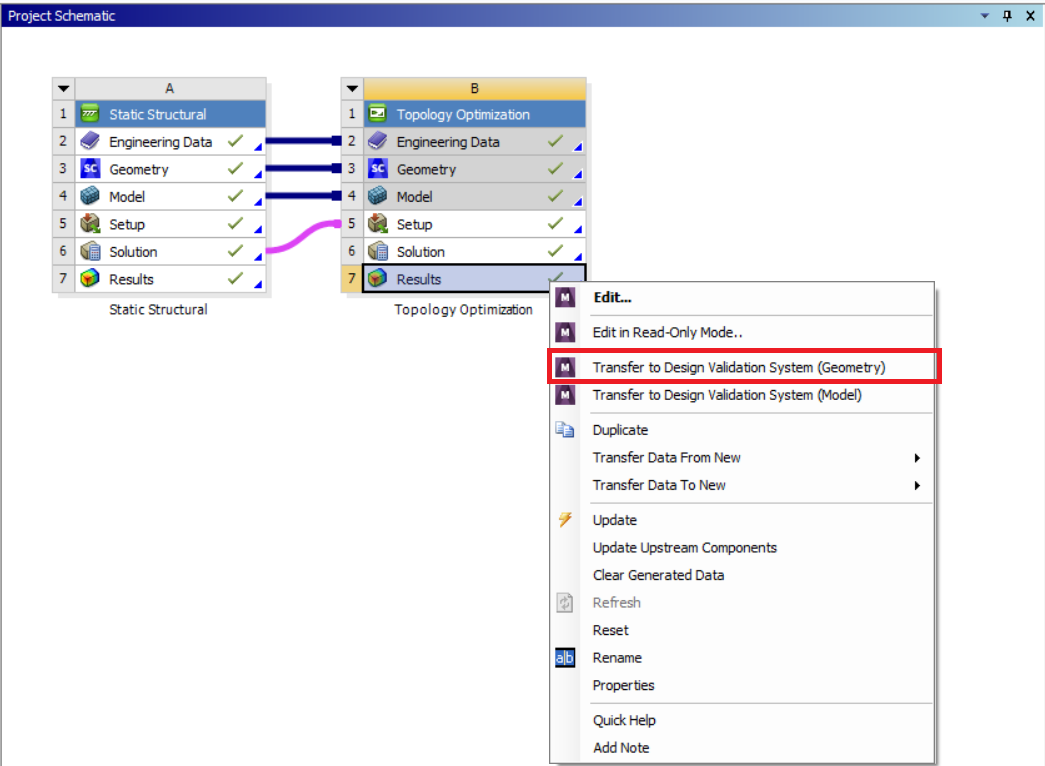Image resolution: width=1045 pixels, height=766 pixels.
Task: Click the Setup icon in system B
Action: pyautogui.click(x=377, y=224)
